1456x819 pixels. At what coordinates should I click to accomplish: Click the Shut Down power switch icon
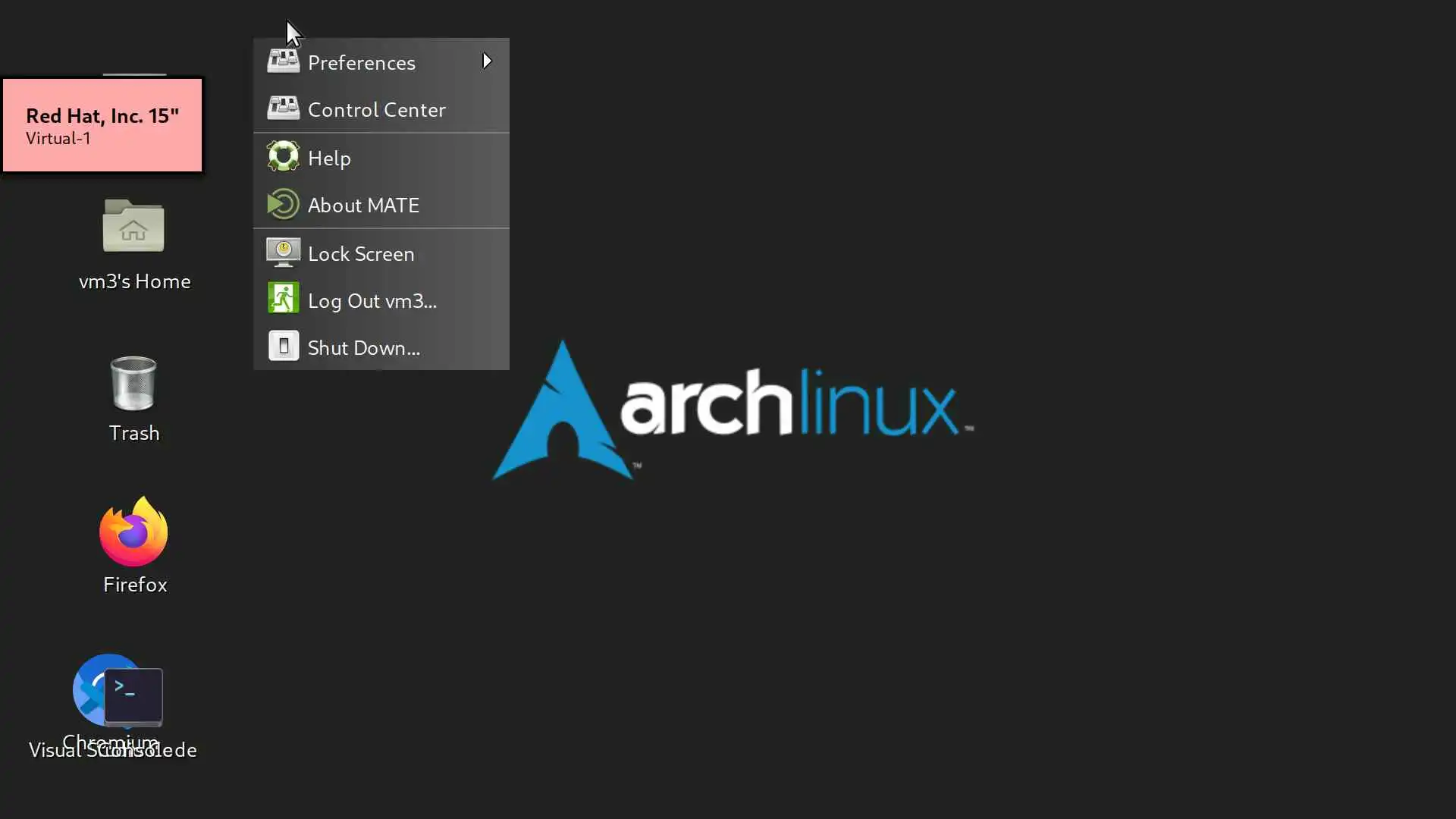(283, 347)
